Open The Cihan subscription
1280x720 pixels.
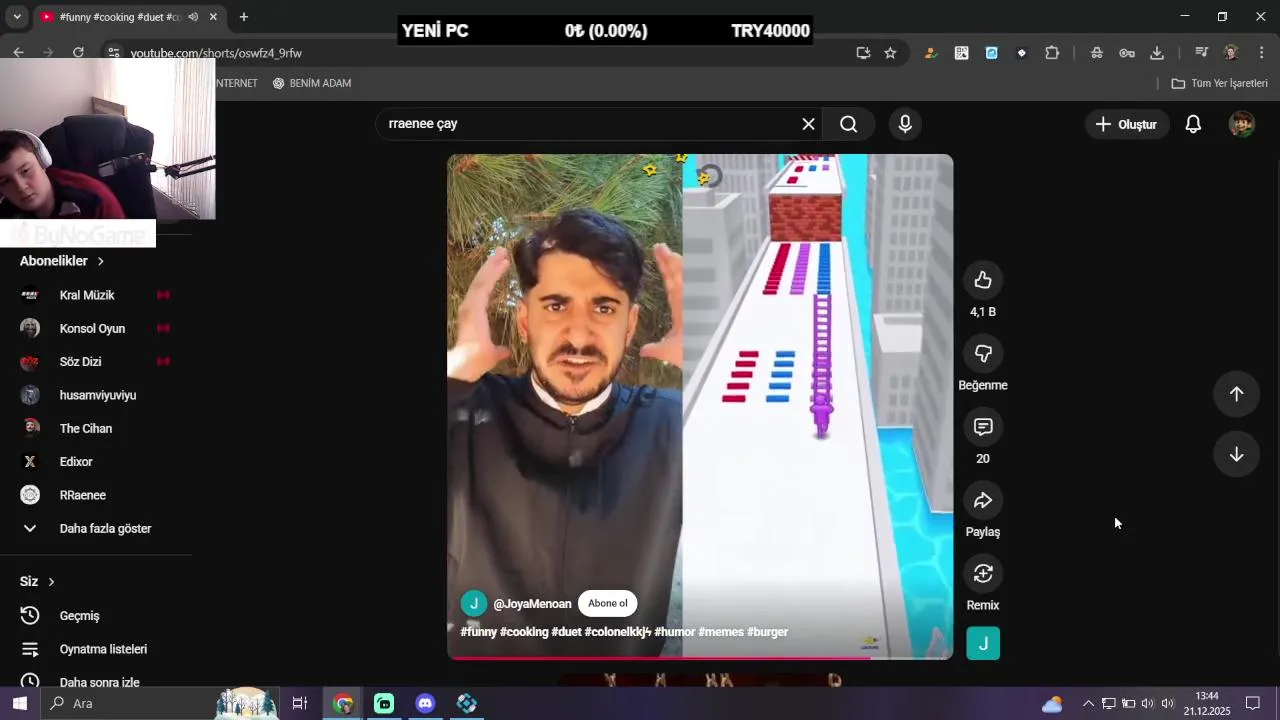95,428
